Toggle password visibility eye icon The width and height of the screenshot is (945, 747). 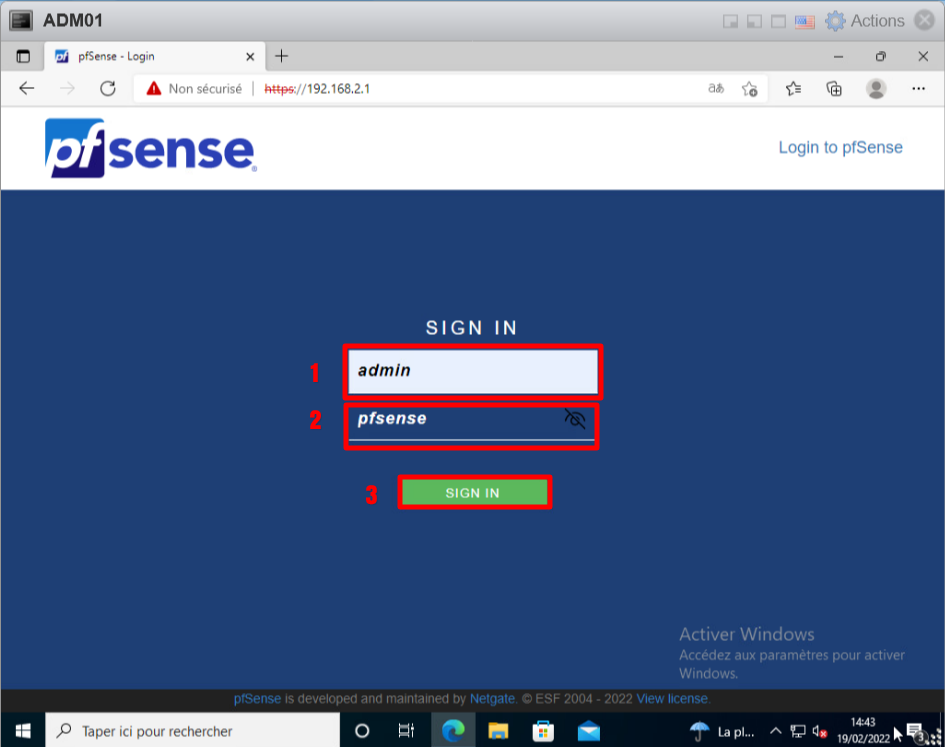pos(574,419)
